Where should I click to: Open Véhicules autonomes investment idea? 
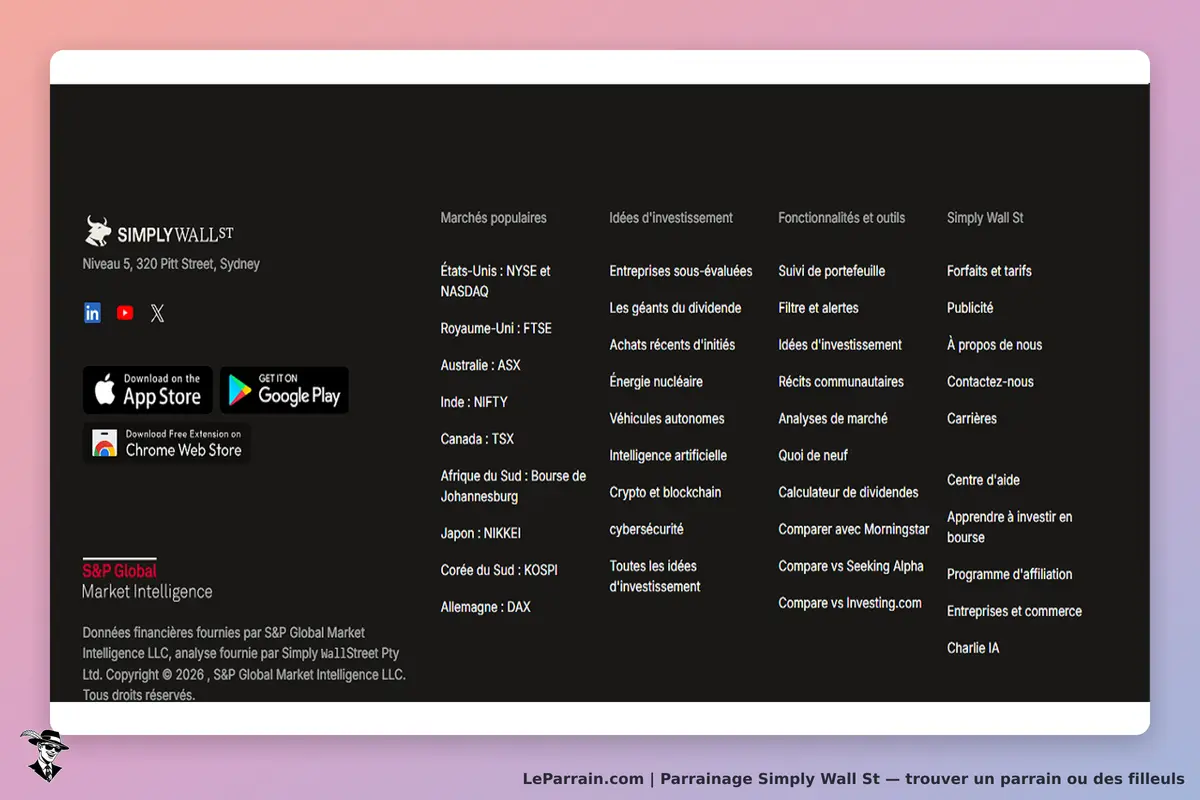click(x=667, y=419)
